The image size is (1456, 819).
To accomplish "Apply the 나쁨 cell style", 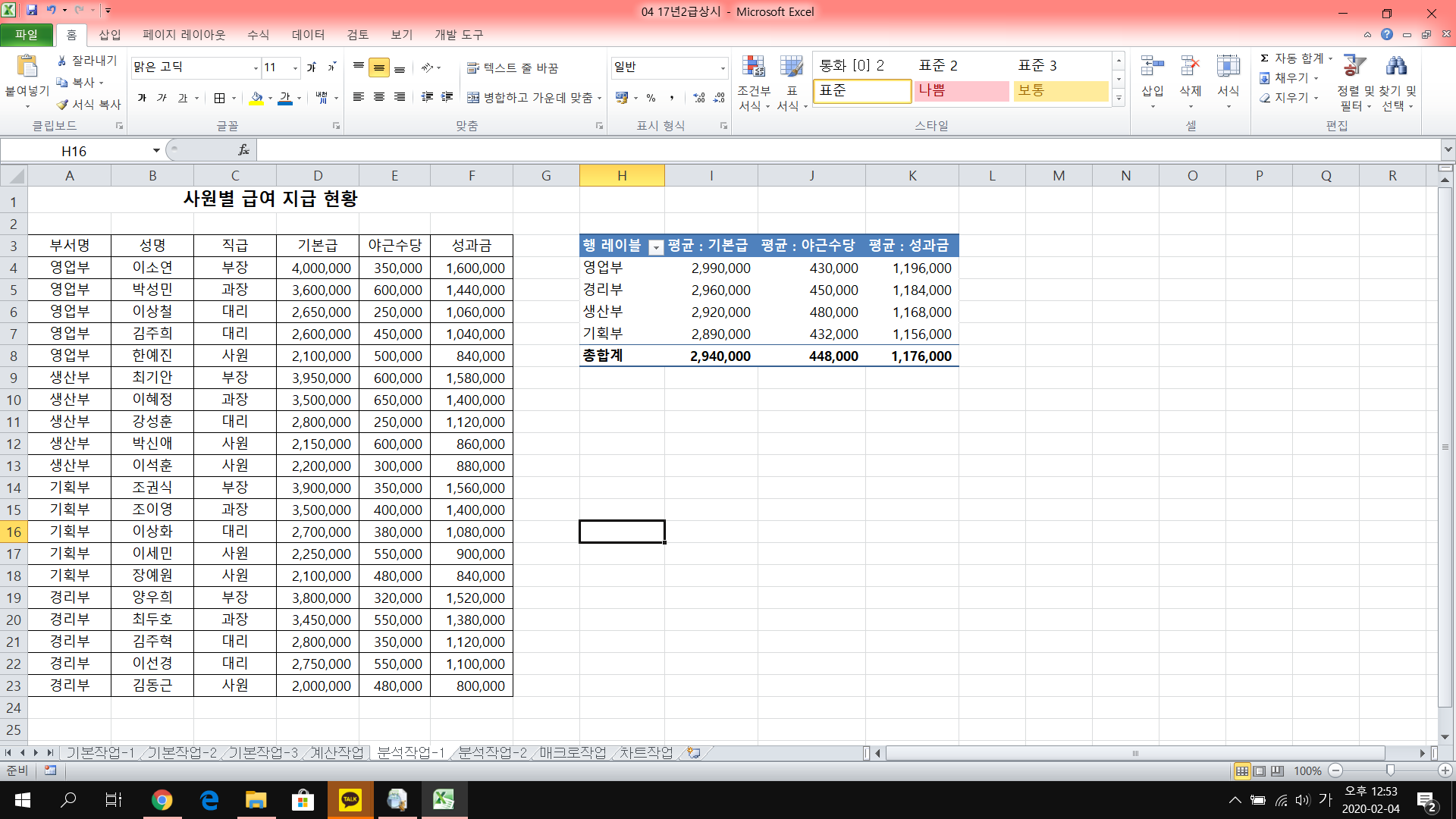I will 961,90.
